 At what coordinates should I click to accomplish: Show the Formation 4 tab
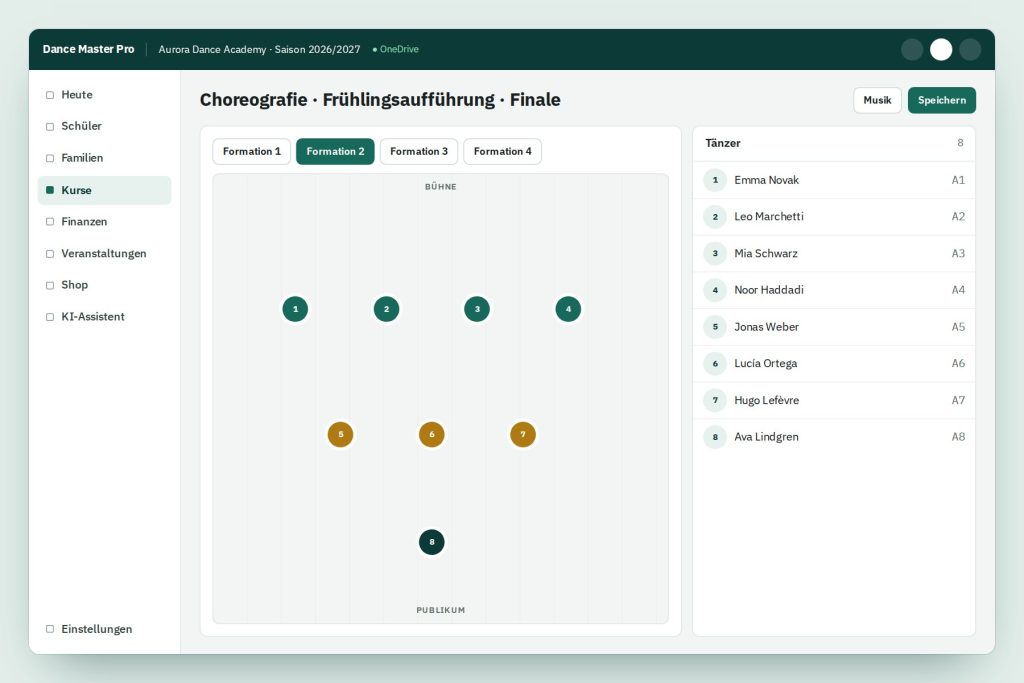click(502, 151)
